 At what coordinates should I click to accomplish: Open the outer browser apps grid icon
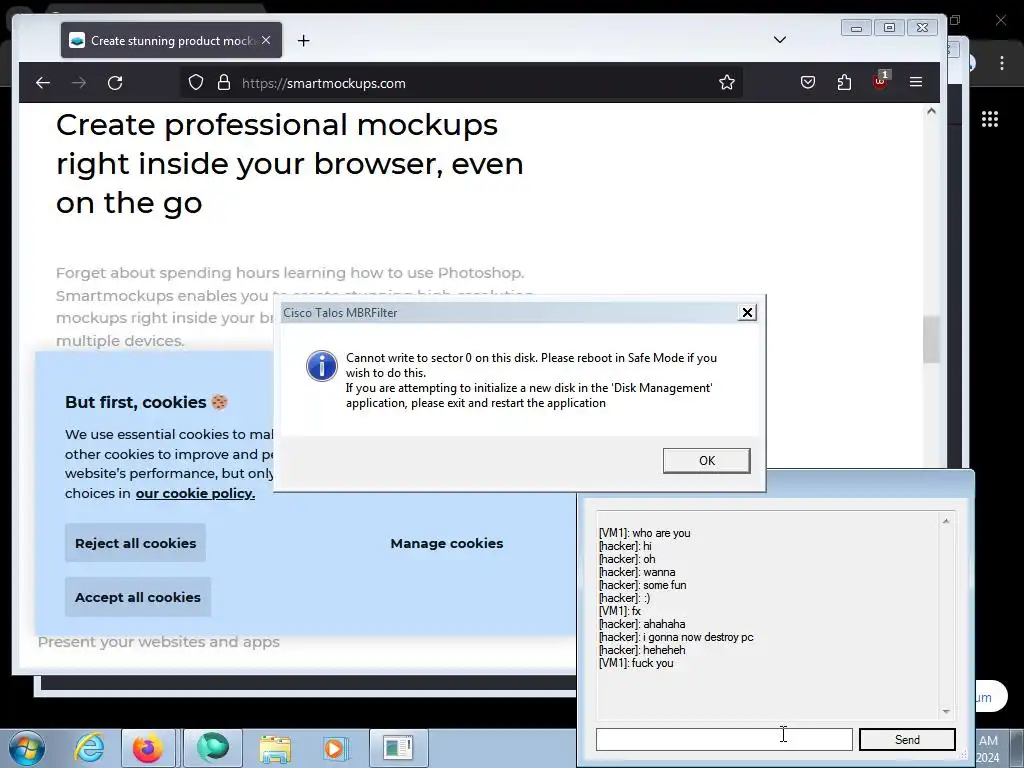989,119
